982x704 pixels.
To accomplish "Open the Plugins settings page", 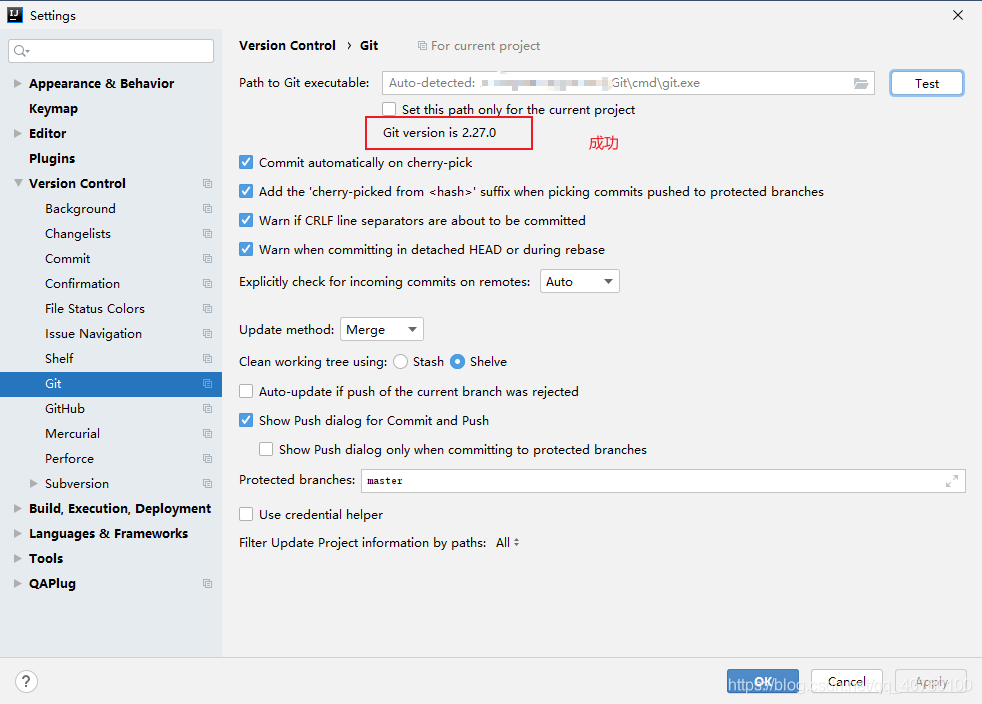I will 52,159.
